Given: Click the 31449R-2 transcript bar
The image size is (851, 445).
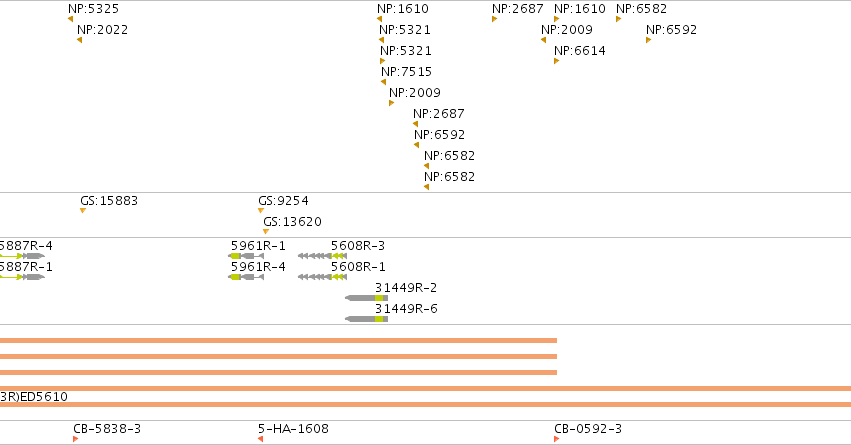Looking at the screenshot, I should pos(367,298).
